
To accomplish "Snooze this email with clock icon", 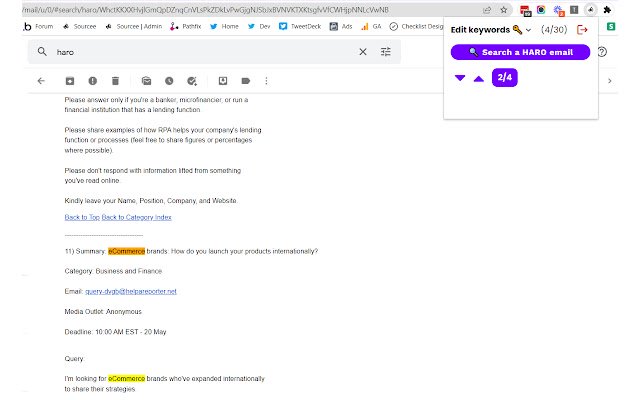I will click(169, 81).
